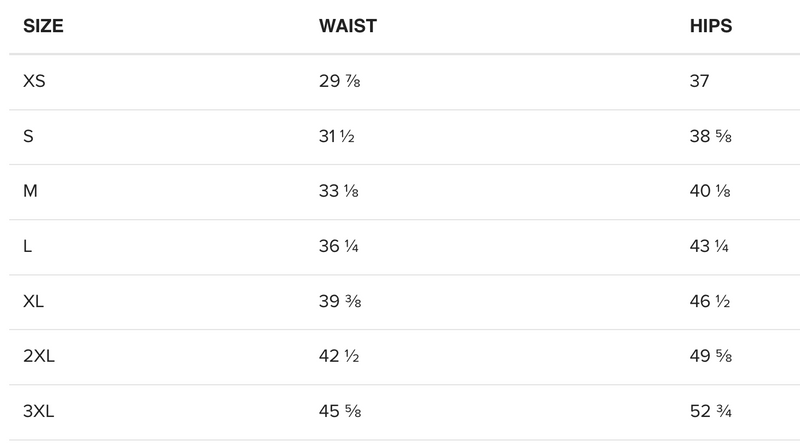Click the WAIST column header
The image size is (800, 444).
point(347,26)
